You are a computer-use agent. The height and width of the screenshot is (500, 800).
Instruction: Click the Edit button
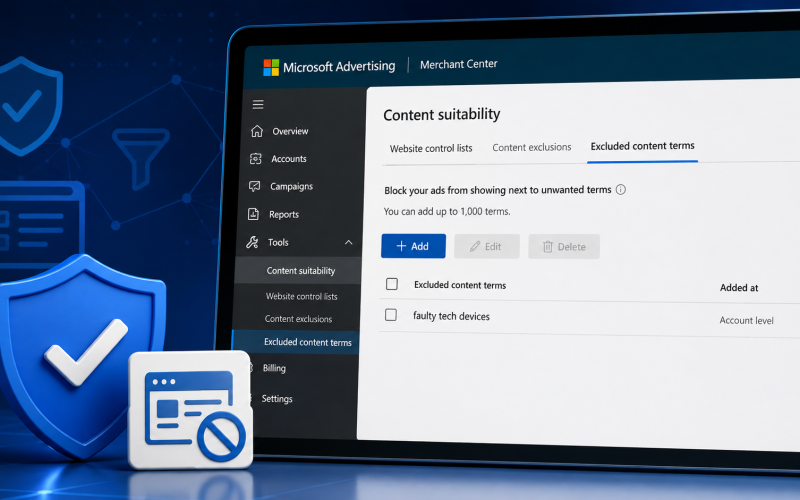click(487, 246)
